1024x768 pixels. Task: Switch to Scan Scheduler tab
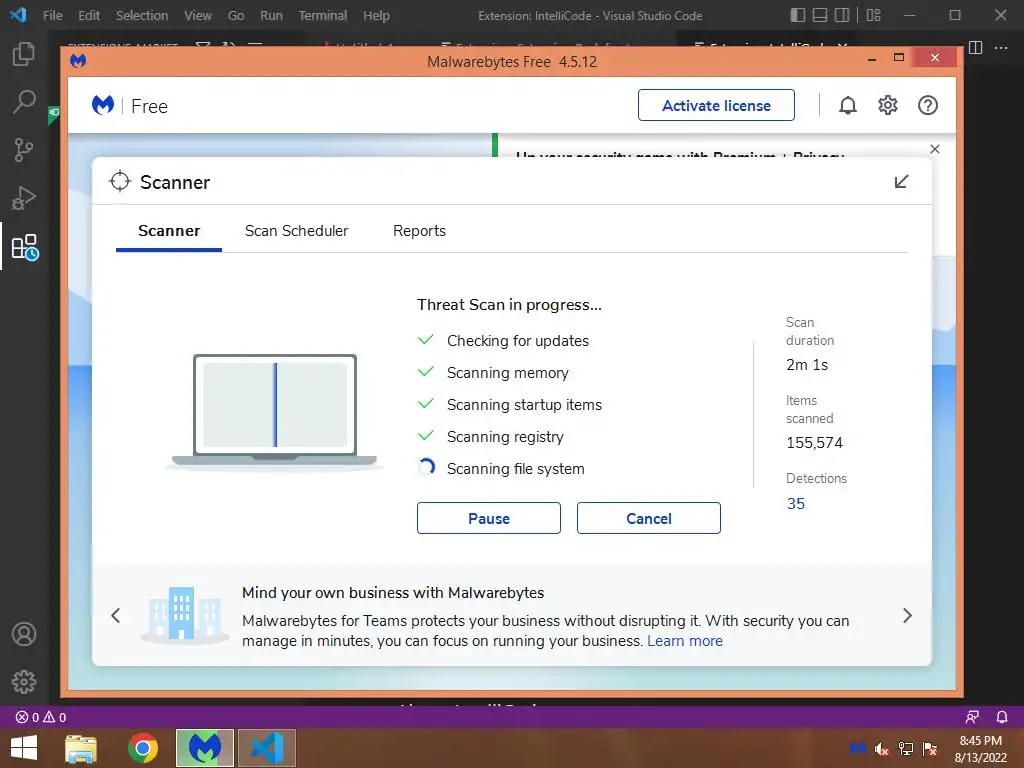(x=296, y=231)
